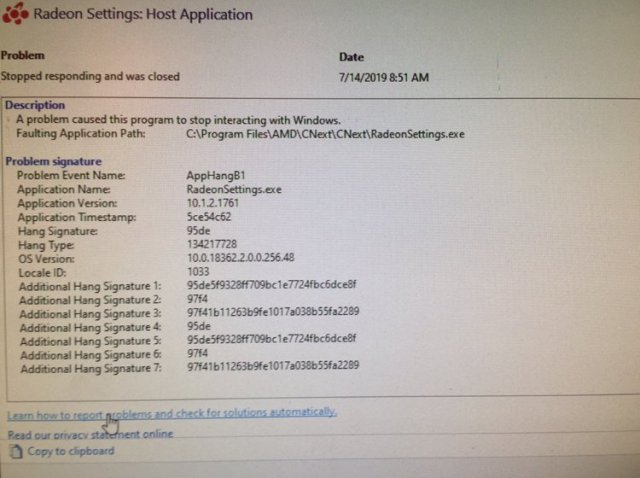The height and width of the screenshot is (478, 640).
Task: Open Read our privacy statement online link
Action: pos(90,434)
